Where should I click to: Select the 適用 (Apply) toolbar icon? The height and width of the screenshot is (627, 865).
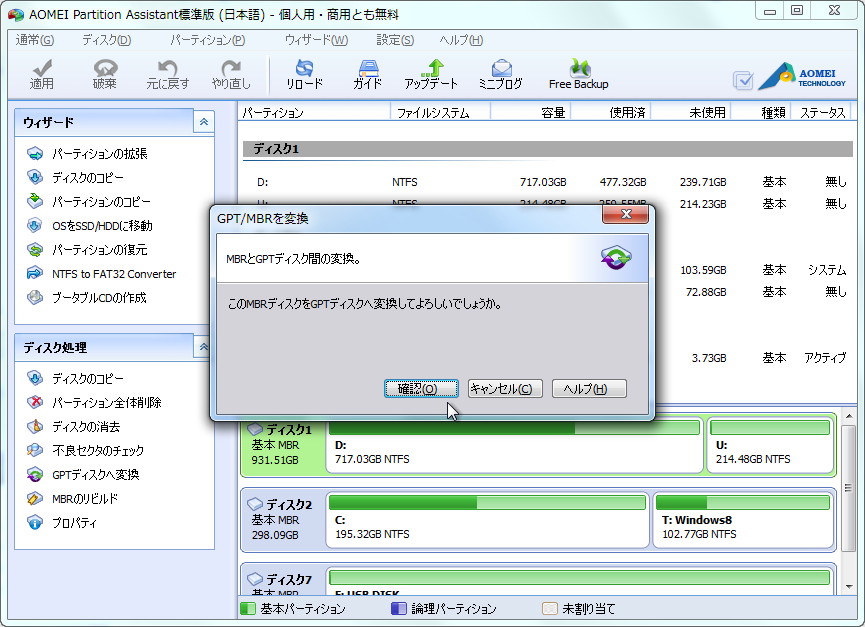coord(42,72)
